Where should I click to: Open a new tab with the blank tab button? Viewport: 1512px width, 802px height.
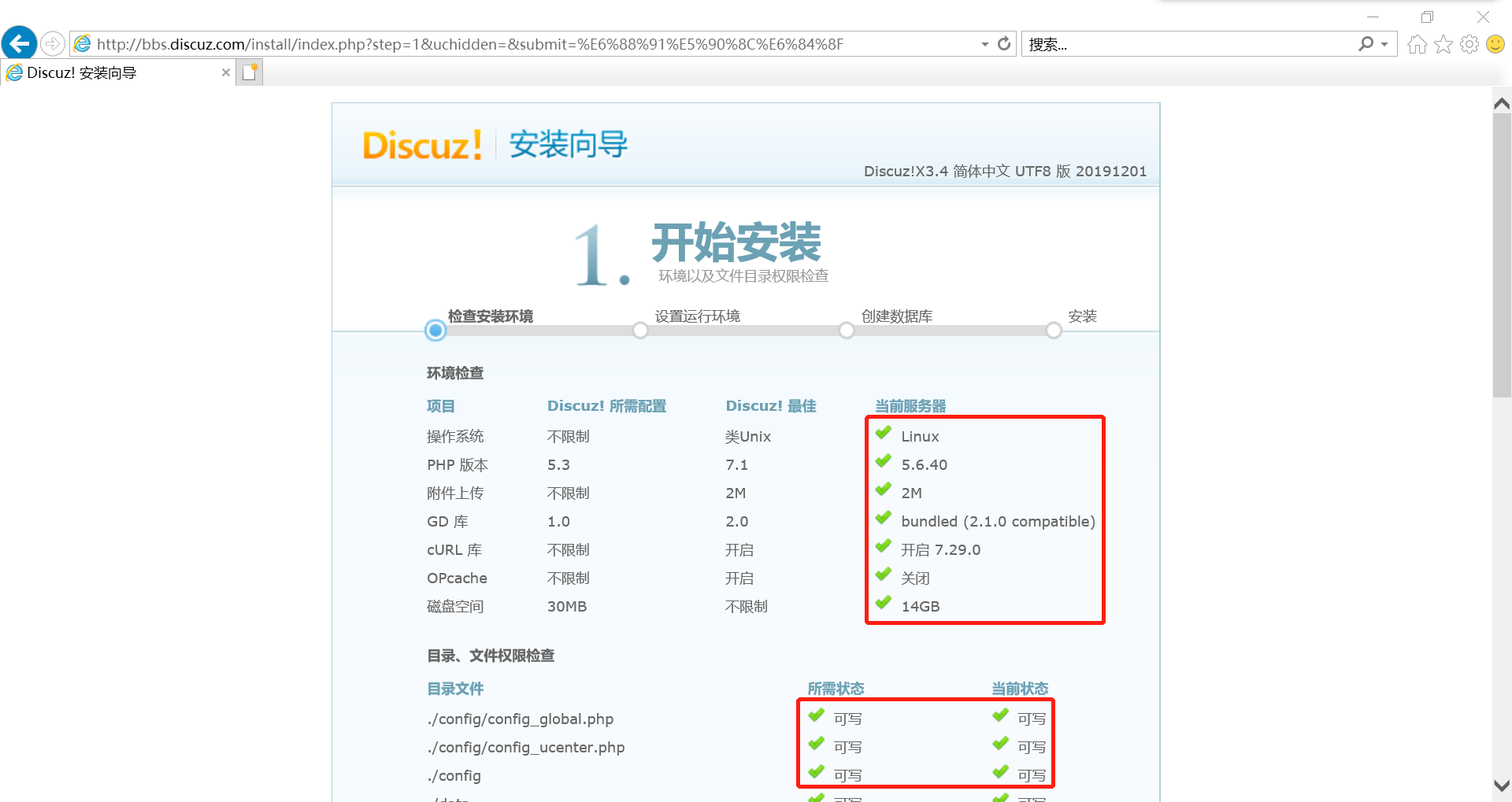[250, 72]
